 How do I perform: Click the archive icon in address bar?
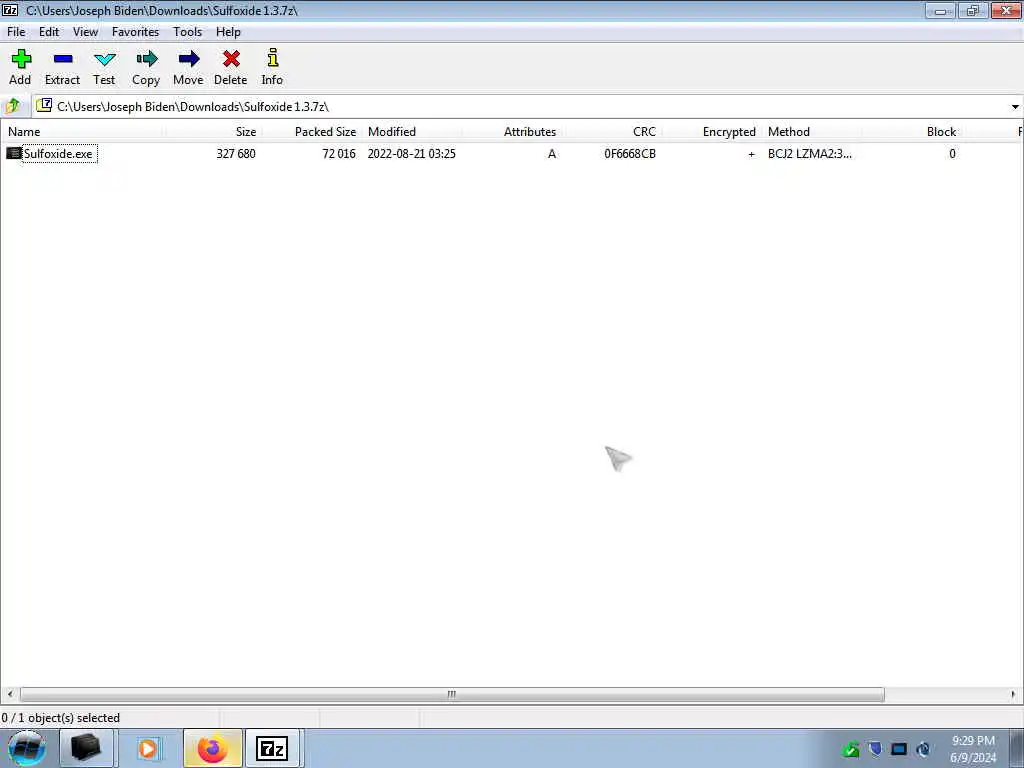tap(44, 105)
